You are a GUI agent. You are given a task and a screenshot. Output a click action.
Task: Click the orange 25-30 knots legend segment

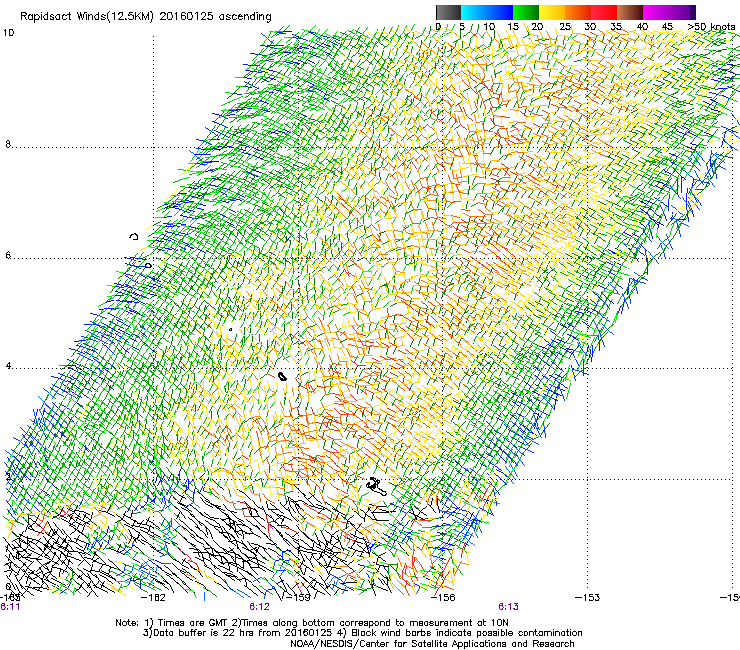point(578,12)
